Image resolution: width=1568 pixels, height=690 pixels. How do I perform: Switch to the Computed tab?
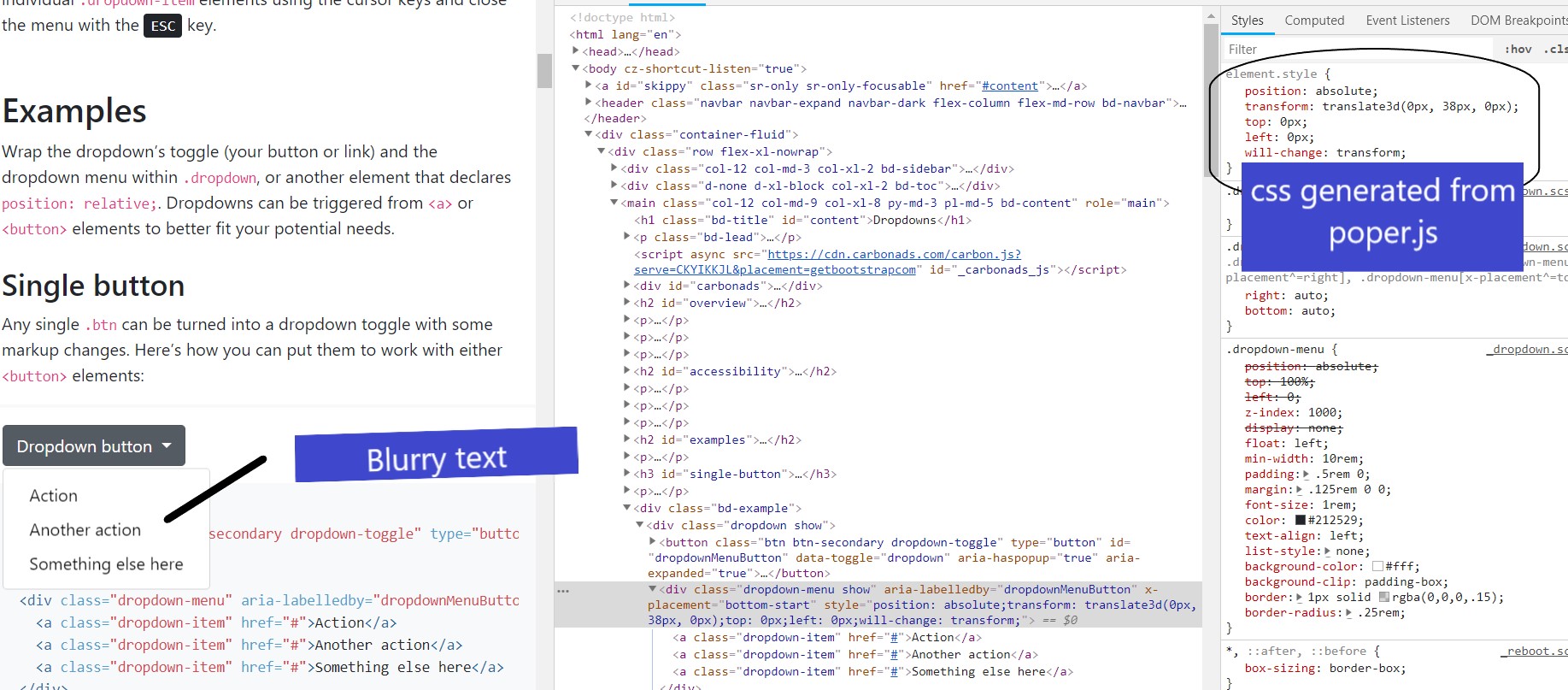(1314, 21)
